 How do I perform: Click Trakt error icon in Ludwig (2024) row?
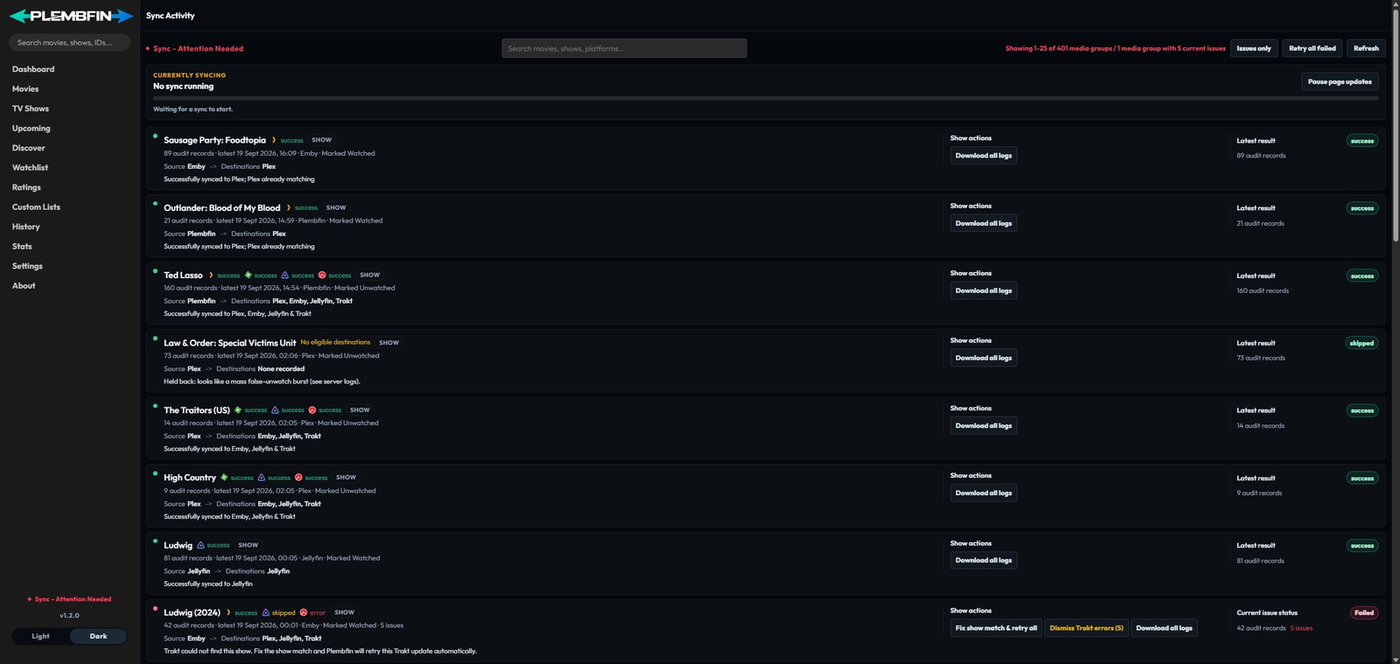[x=303, y=612]
